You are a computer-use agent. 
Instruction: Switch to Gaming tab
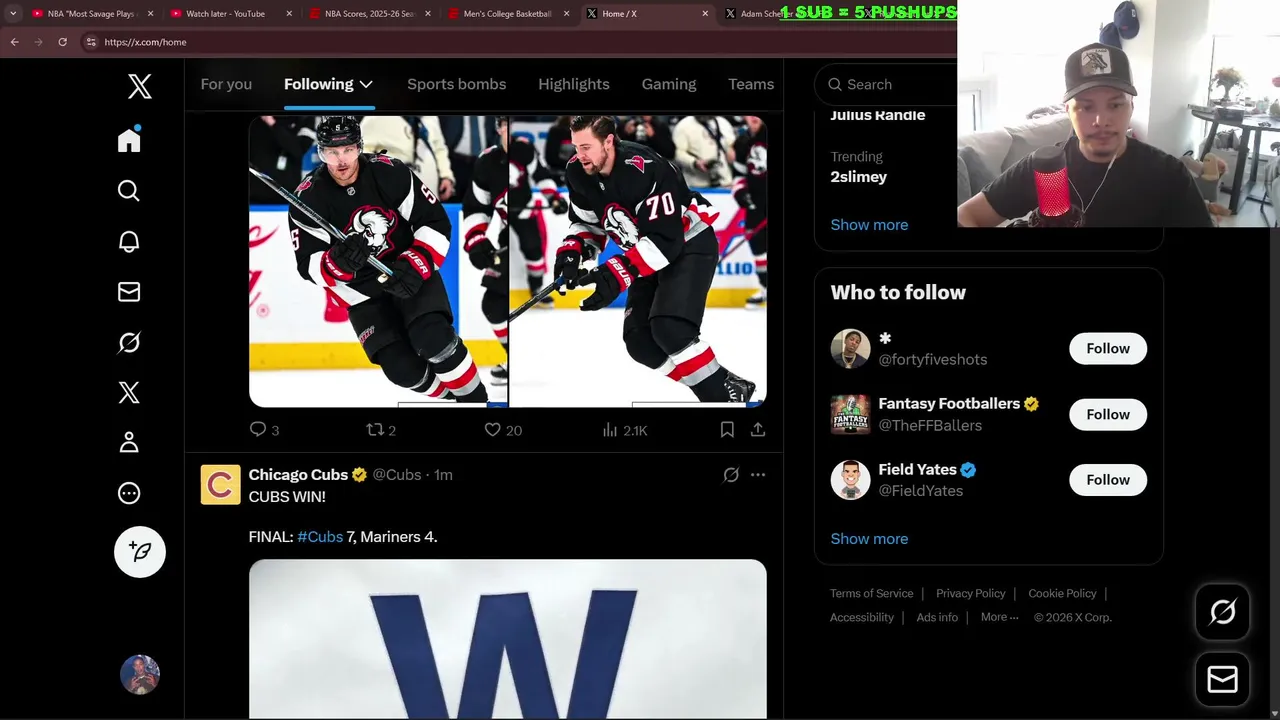point(669,84)
